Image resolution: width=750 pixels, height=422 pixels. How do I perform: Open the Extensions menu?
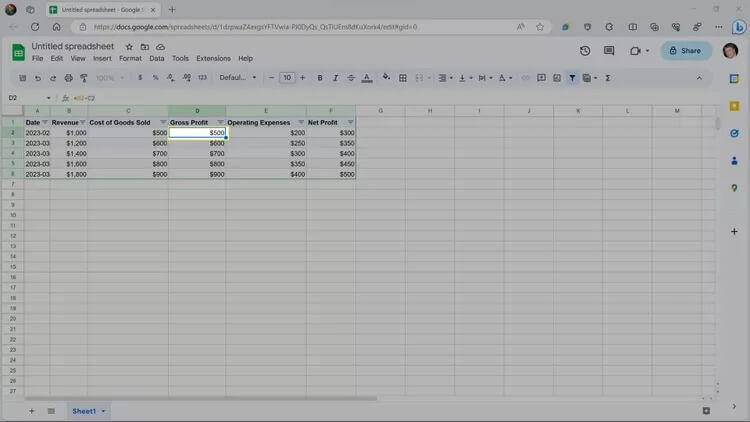coord(213,59)
